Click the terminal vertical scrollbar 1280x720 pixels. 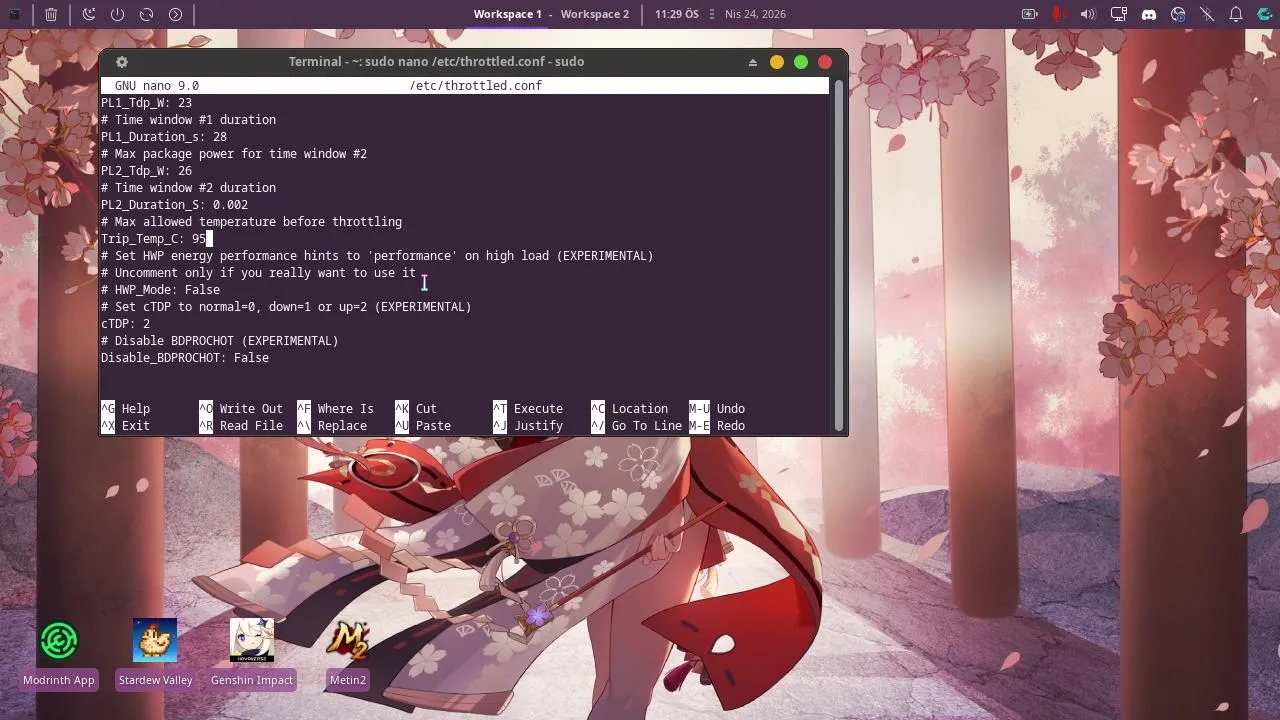point(839,255)
